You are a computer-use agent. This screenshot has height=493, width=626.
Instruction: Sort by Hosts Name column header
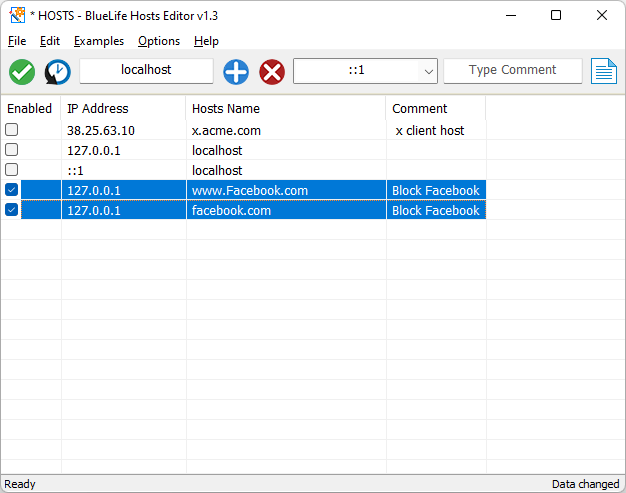[x=286, y=109]
